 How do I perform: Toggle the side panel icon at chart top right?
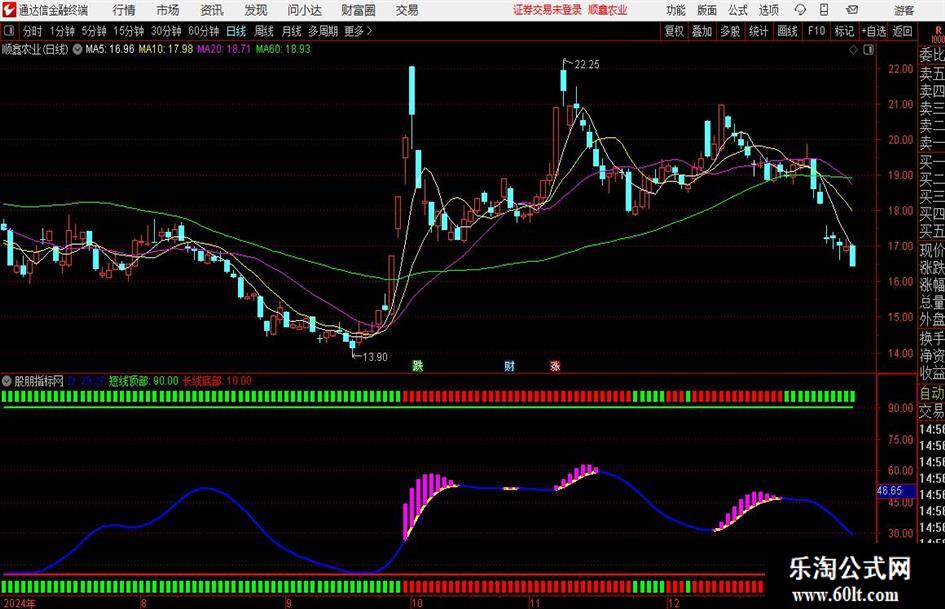(x=868, y=50)
